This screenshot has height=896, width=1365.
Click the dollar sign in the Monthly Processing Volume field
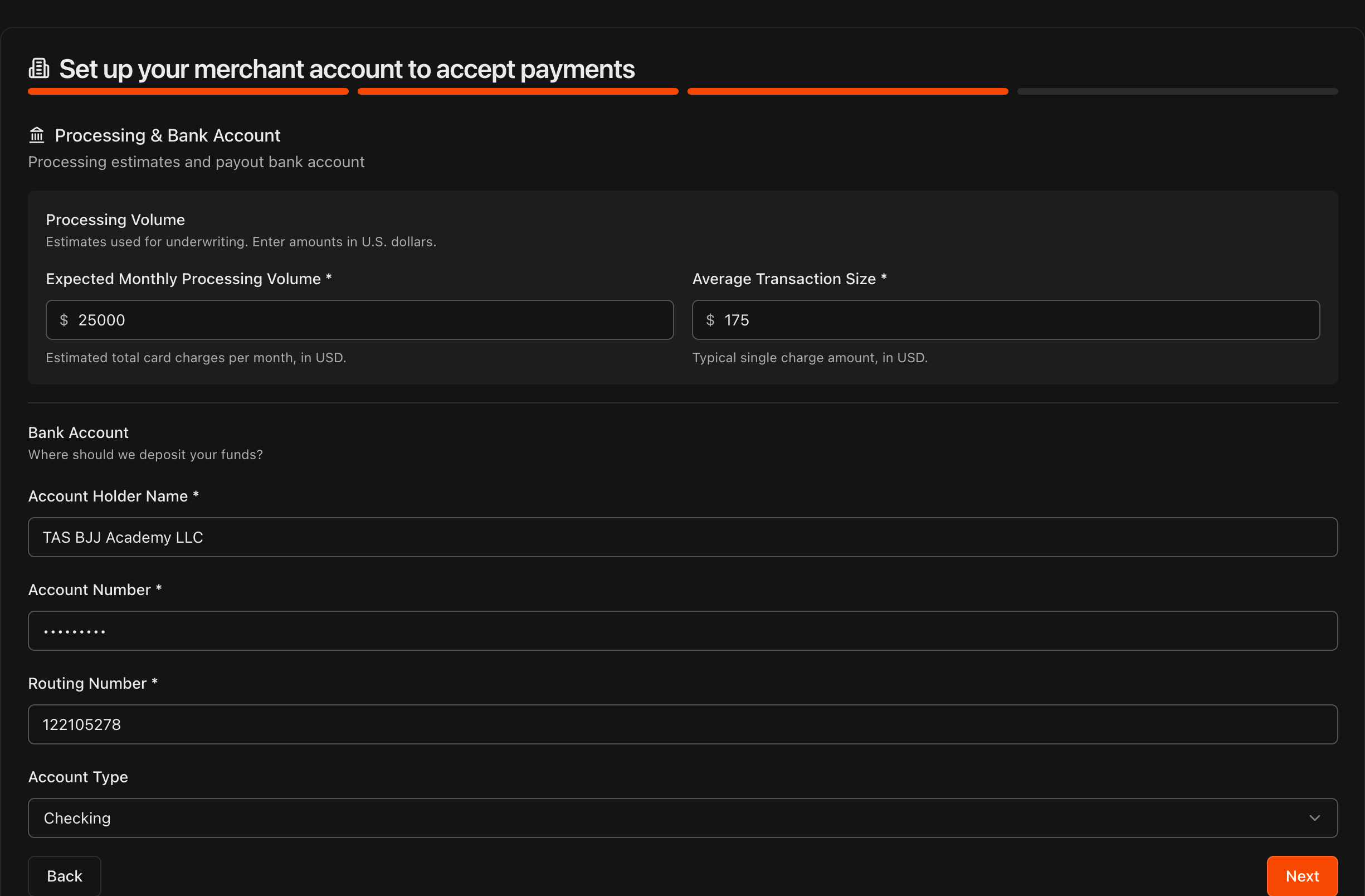(x=64, y=320)
